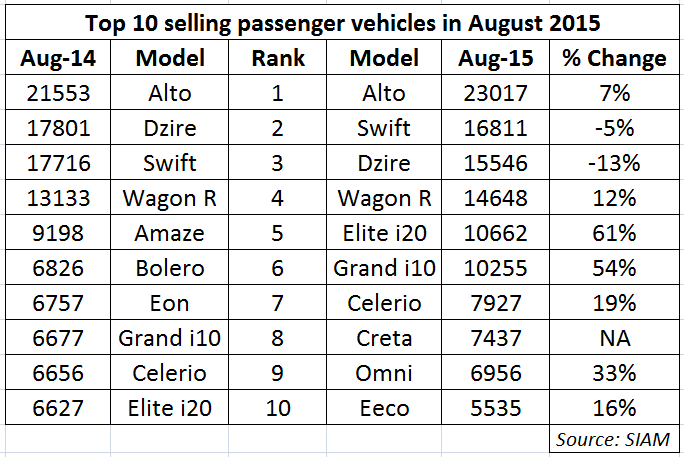The width and height of the screenshot is (684, 457).
Task: Click the % Change header cell
Action: pyautogui.click(x=613, y=58)
